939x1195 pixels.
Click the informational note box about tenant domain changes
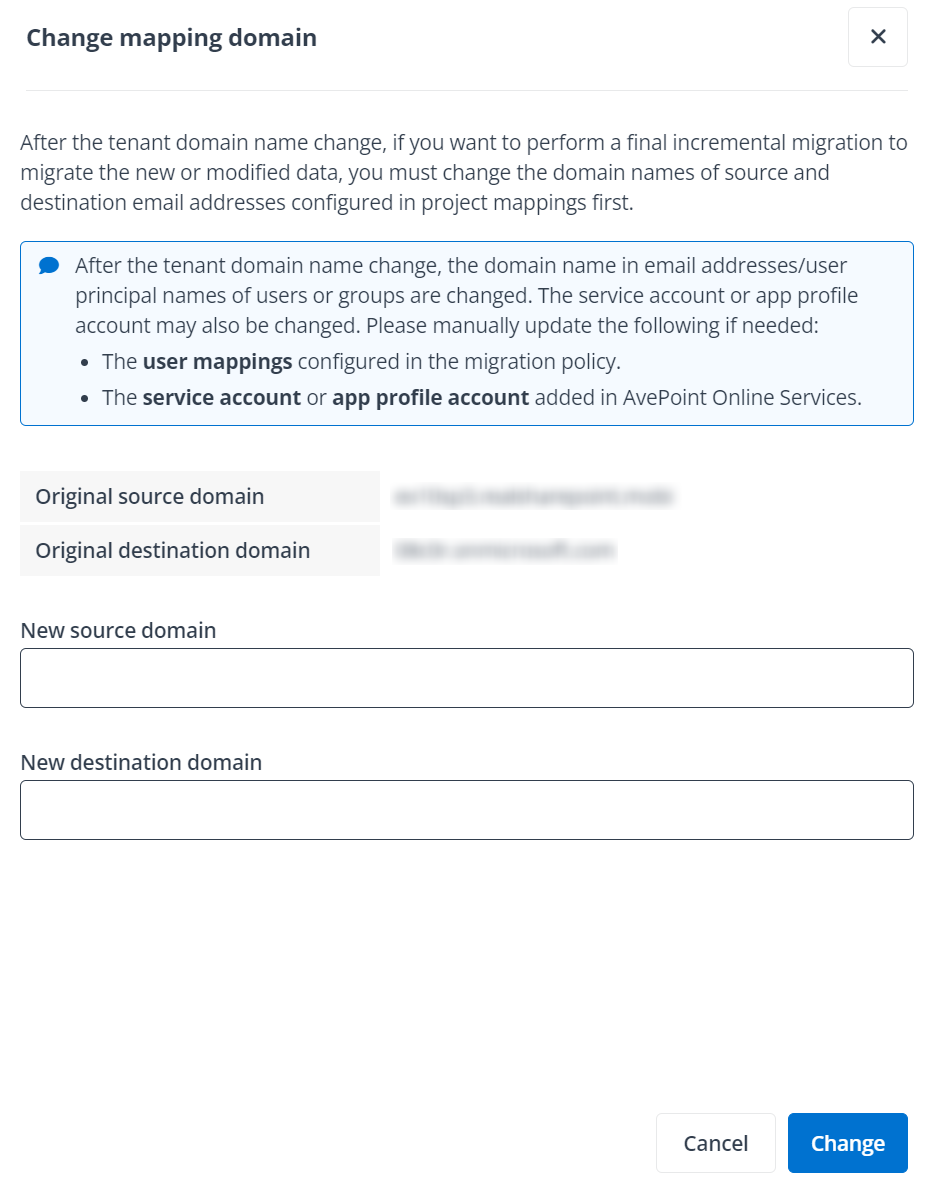coord(466,333)
